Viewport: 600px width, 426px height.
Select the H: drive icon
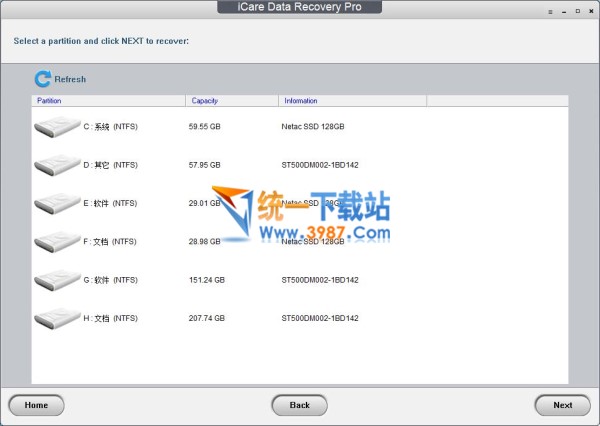tap(57, 318)
